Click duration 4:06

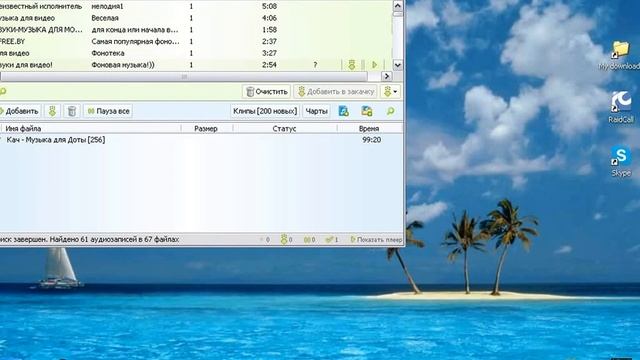click(269, 18)
